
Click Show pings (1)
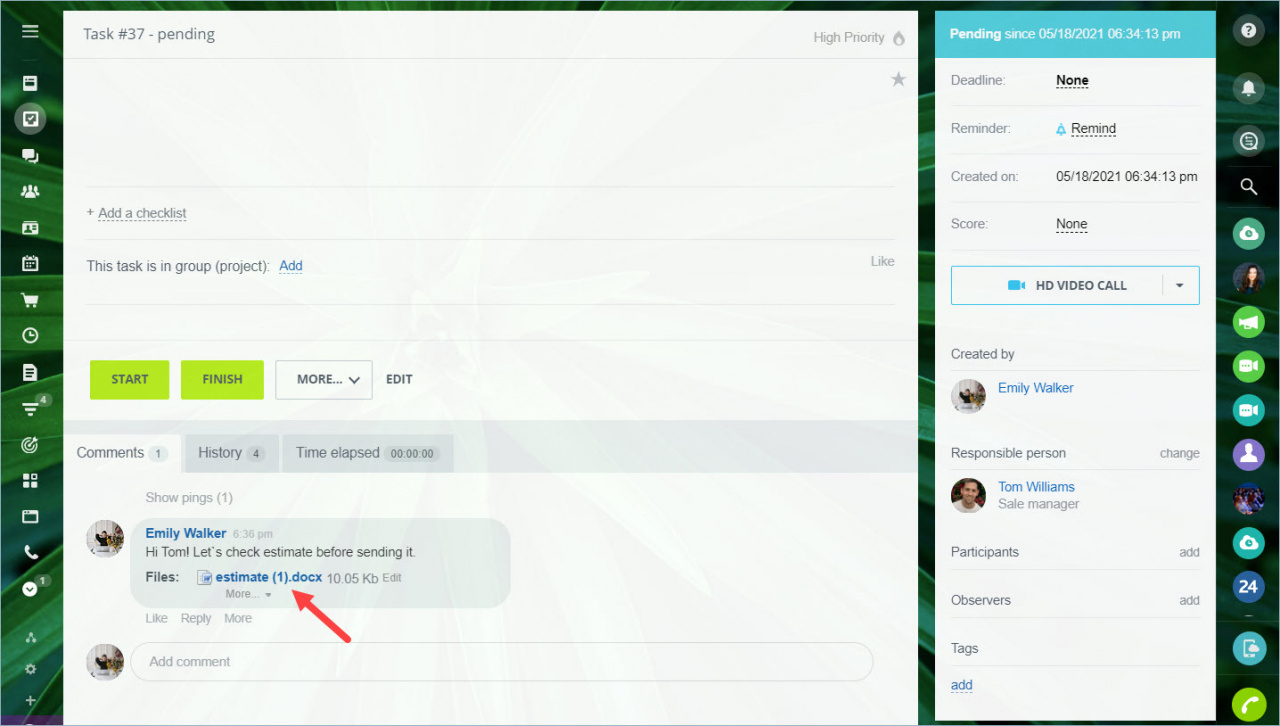coord(189,498)
